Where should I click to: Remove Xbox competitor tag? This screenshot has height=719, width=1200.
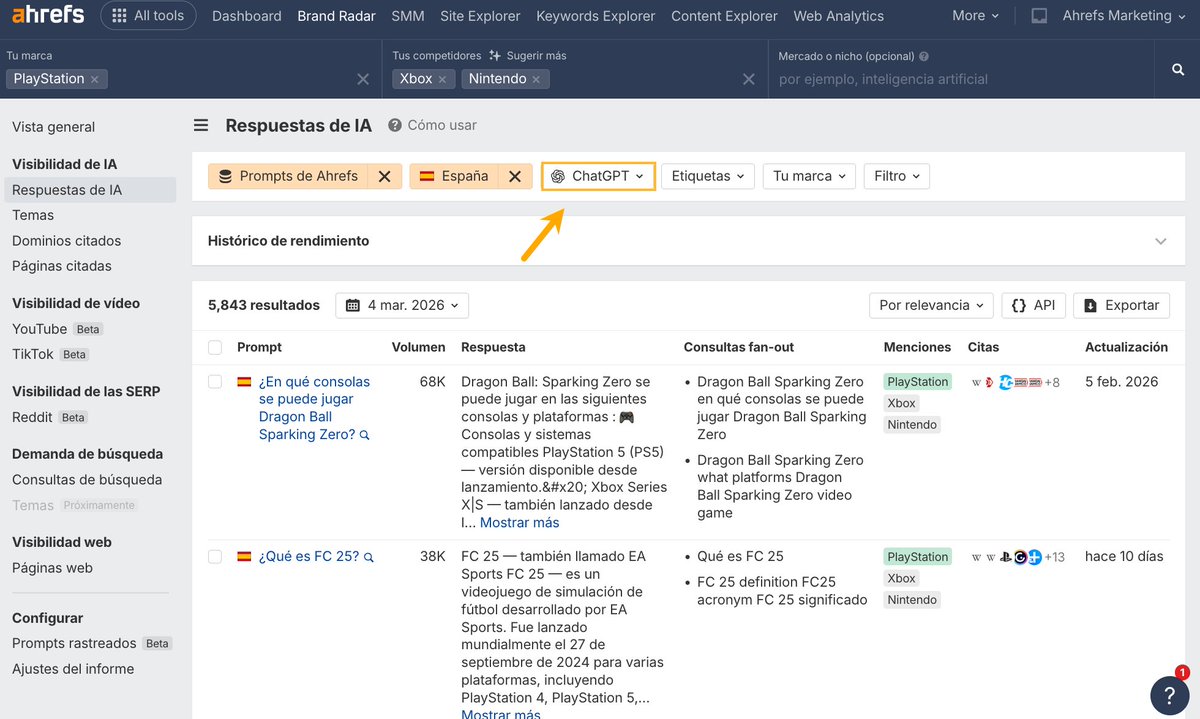click(443, 79)
